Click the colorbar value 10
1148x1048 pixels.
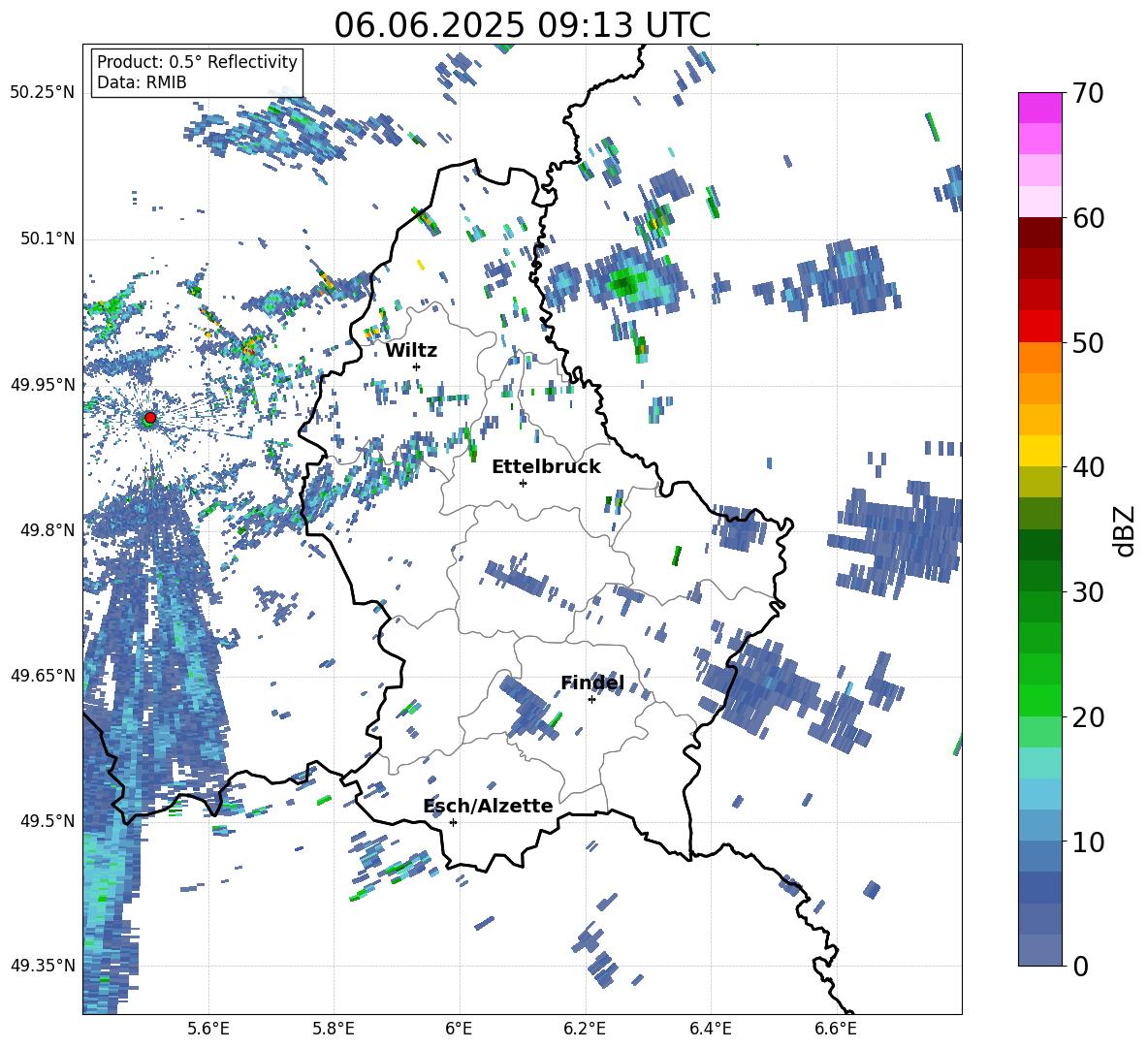tap(1088, 842)
